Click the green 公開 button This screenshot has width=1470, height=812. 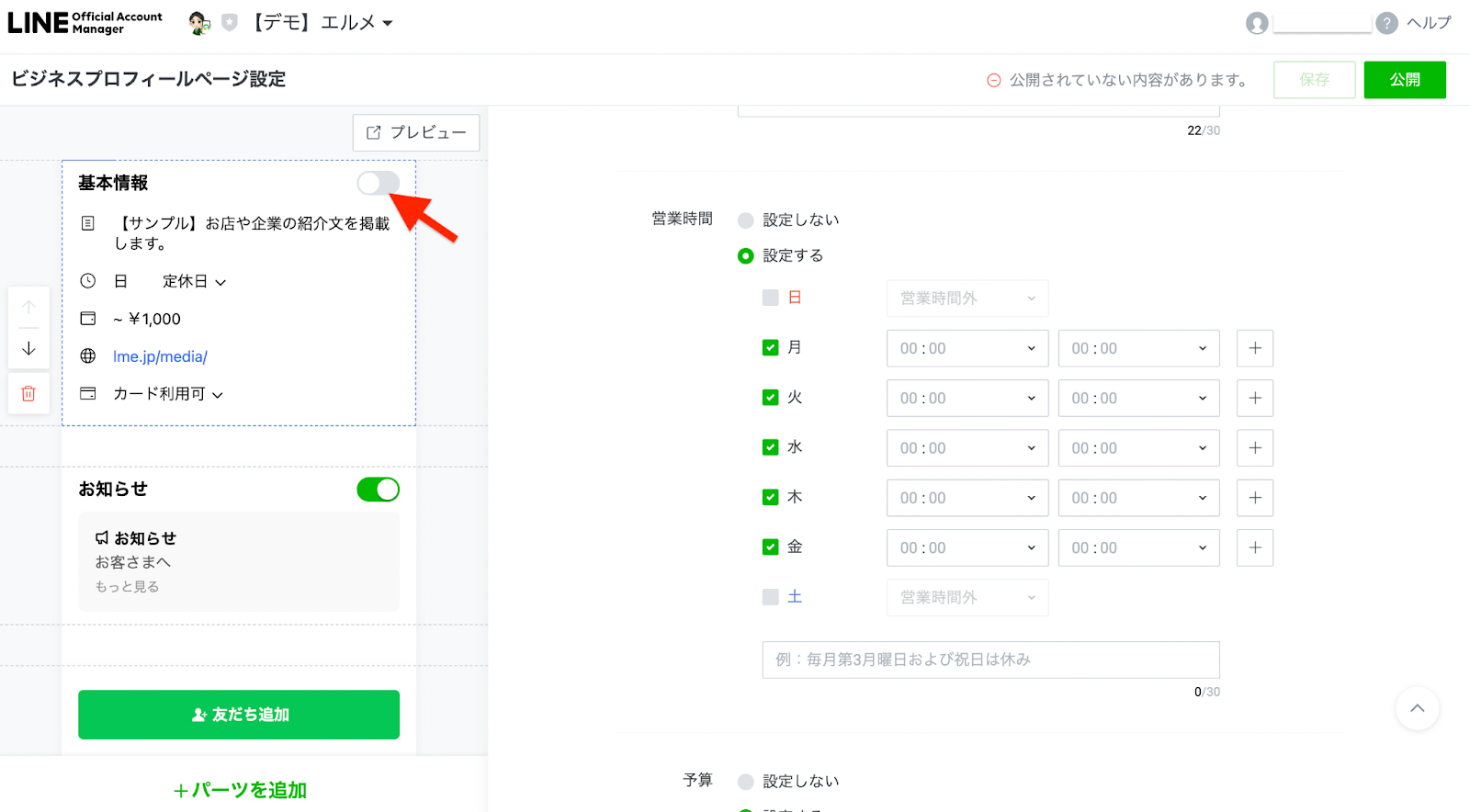click(x=1404, y=80)
